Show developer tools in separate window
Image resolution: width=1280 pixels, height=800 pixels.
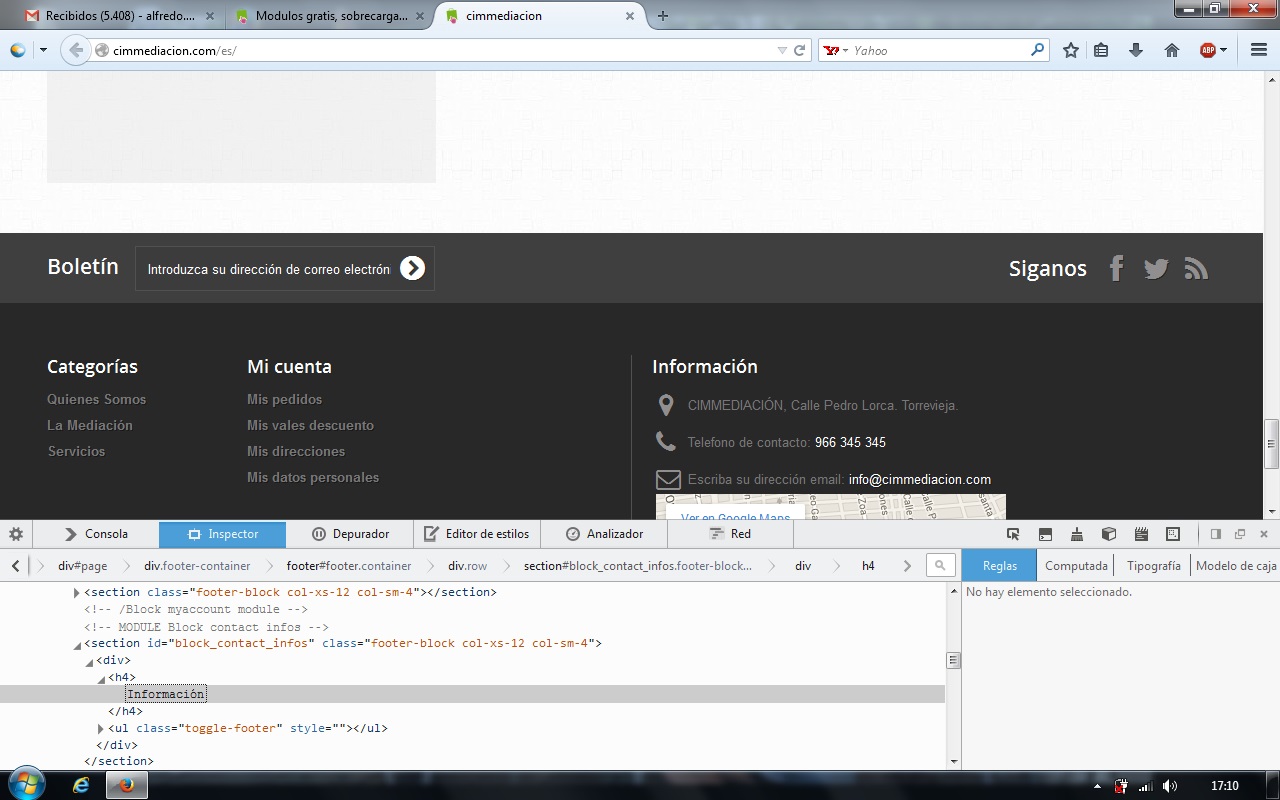[x=1240, y=534]
